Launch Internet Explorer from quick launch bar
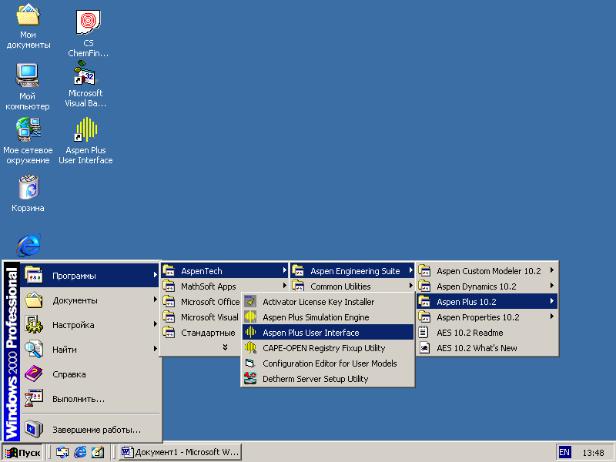 [x=80, y=452]
